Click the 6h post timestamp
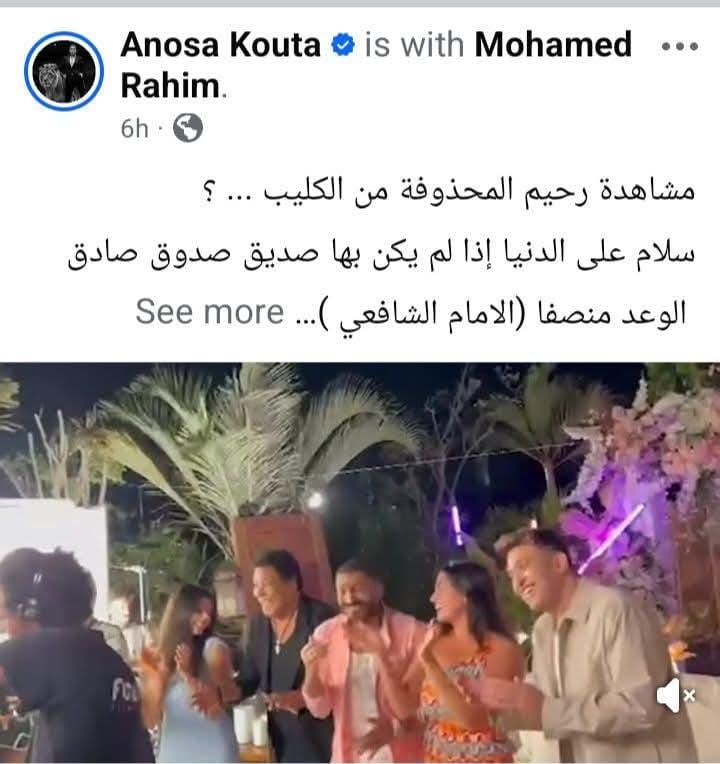The height and width of the screenshot is (764, 720). [x=134, y=129]
